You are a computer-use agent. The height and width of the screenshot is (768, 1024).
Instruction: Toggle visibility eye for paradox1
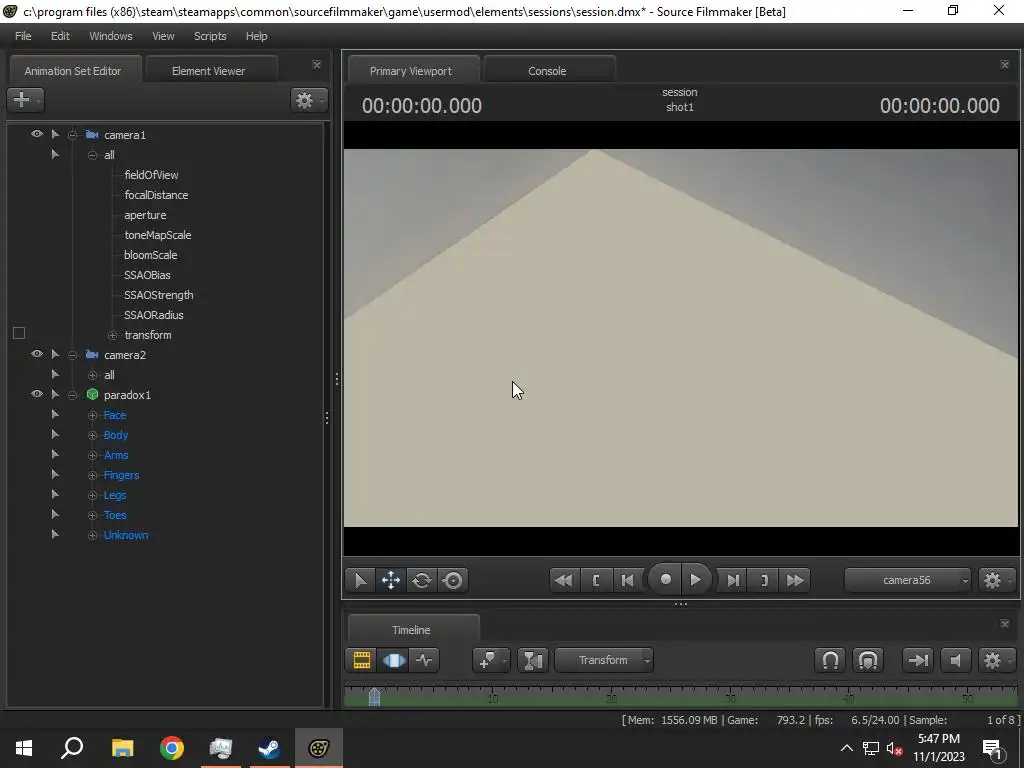coord(37,394)
